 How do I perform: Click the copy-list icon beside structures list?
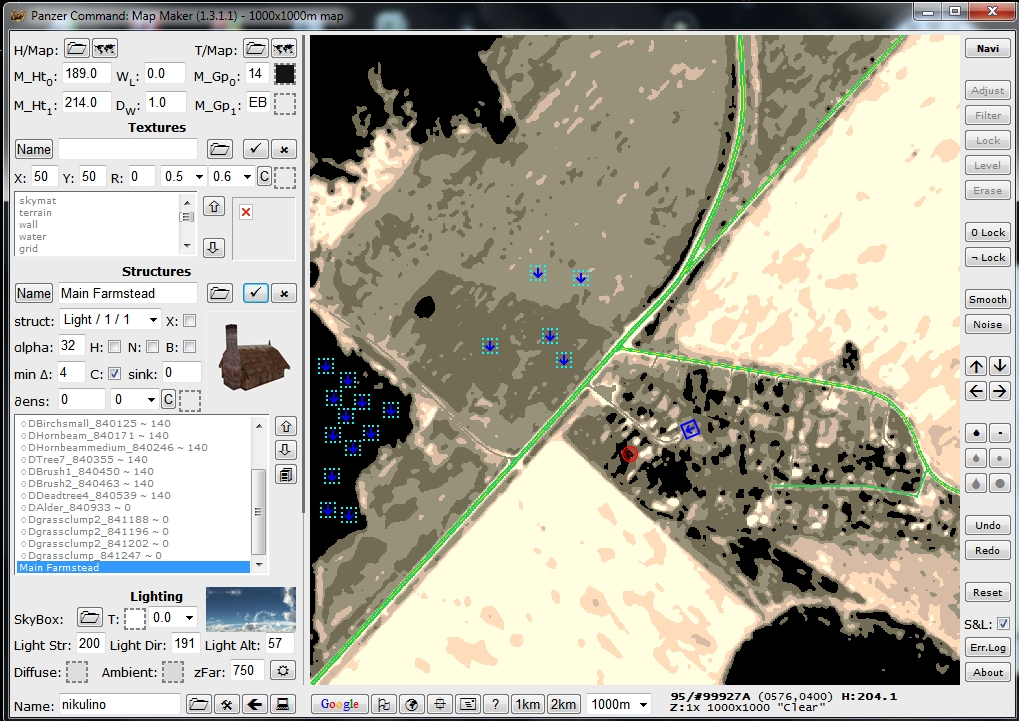(x=286, y=475)
